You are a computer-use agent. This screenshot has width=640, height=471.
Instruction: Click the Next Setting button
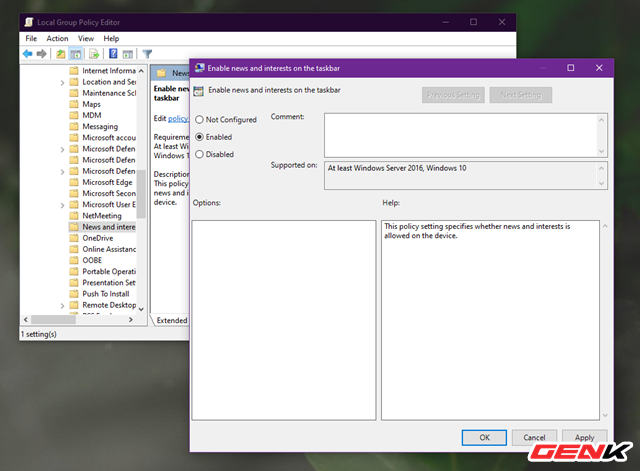pos(520,95)
